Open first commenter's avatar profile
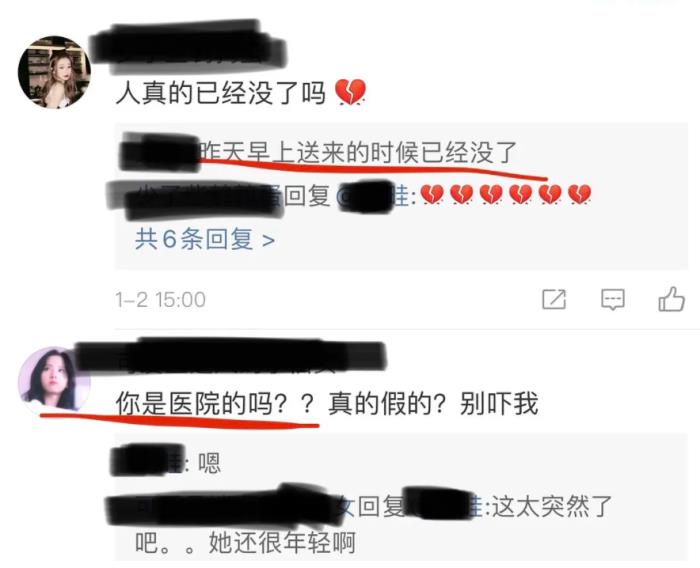Screen dimensions: 700x568 tap(54, 72)
